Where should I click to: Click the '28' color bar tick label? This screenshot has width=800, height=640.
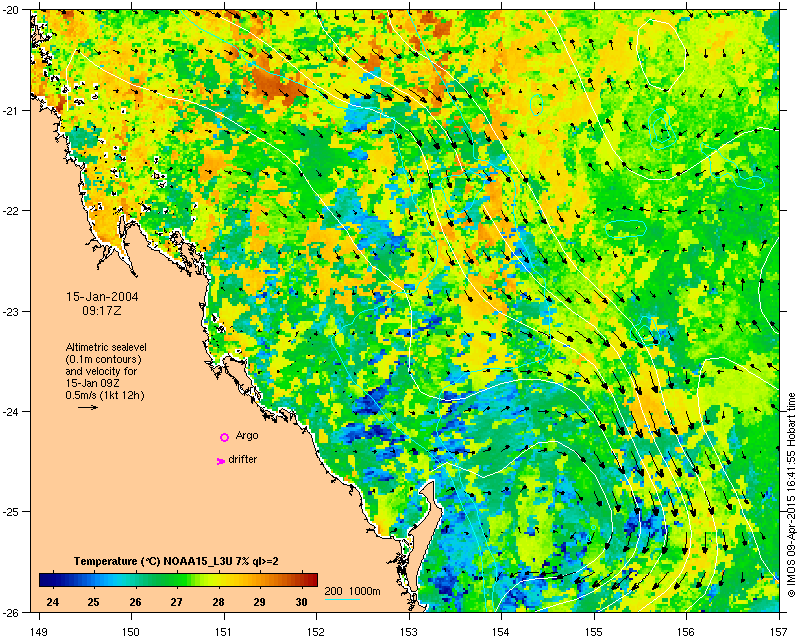pos(218,602)
